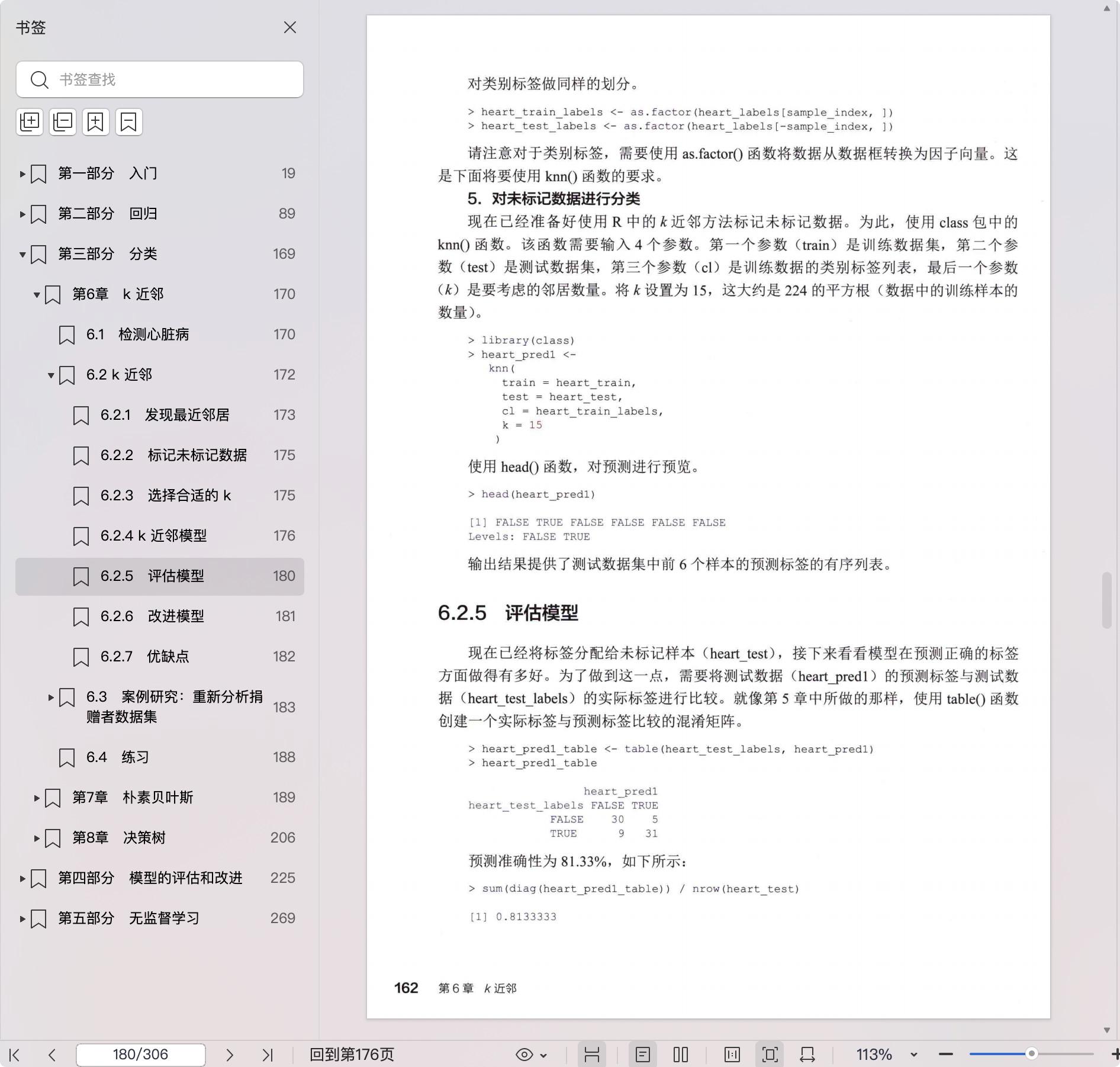Select the 6.1 检测心脏病 bookmark
This screenshot has height=1067, width=1120.
pos(153,335)
